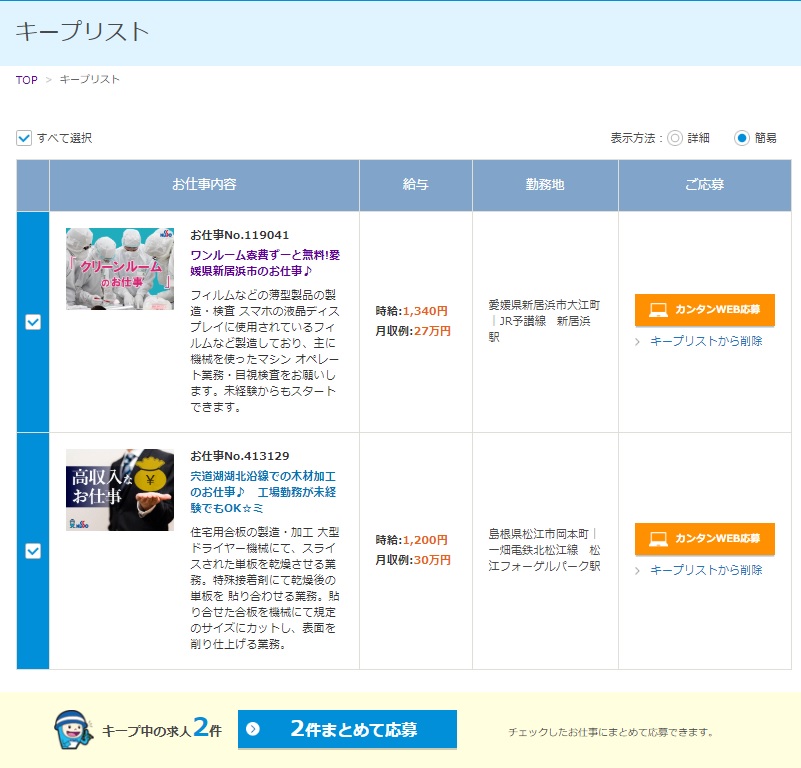
Task: Toggle the すべて選択 checkbox
Action: (24, 138)
